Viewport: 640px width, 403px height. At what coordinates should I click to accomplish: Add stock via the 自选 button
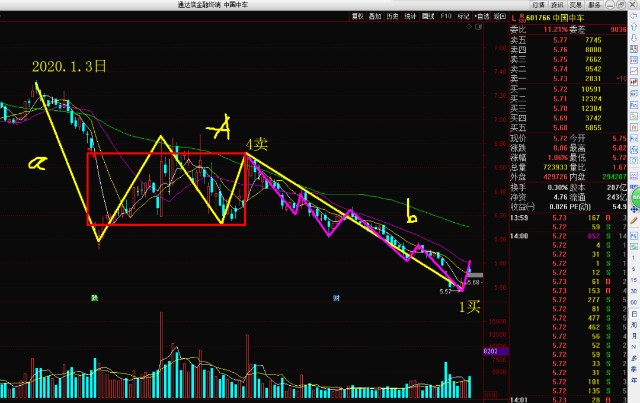tap(482, 16)
